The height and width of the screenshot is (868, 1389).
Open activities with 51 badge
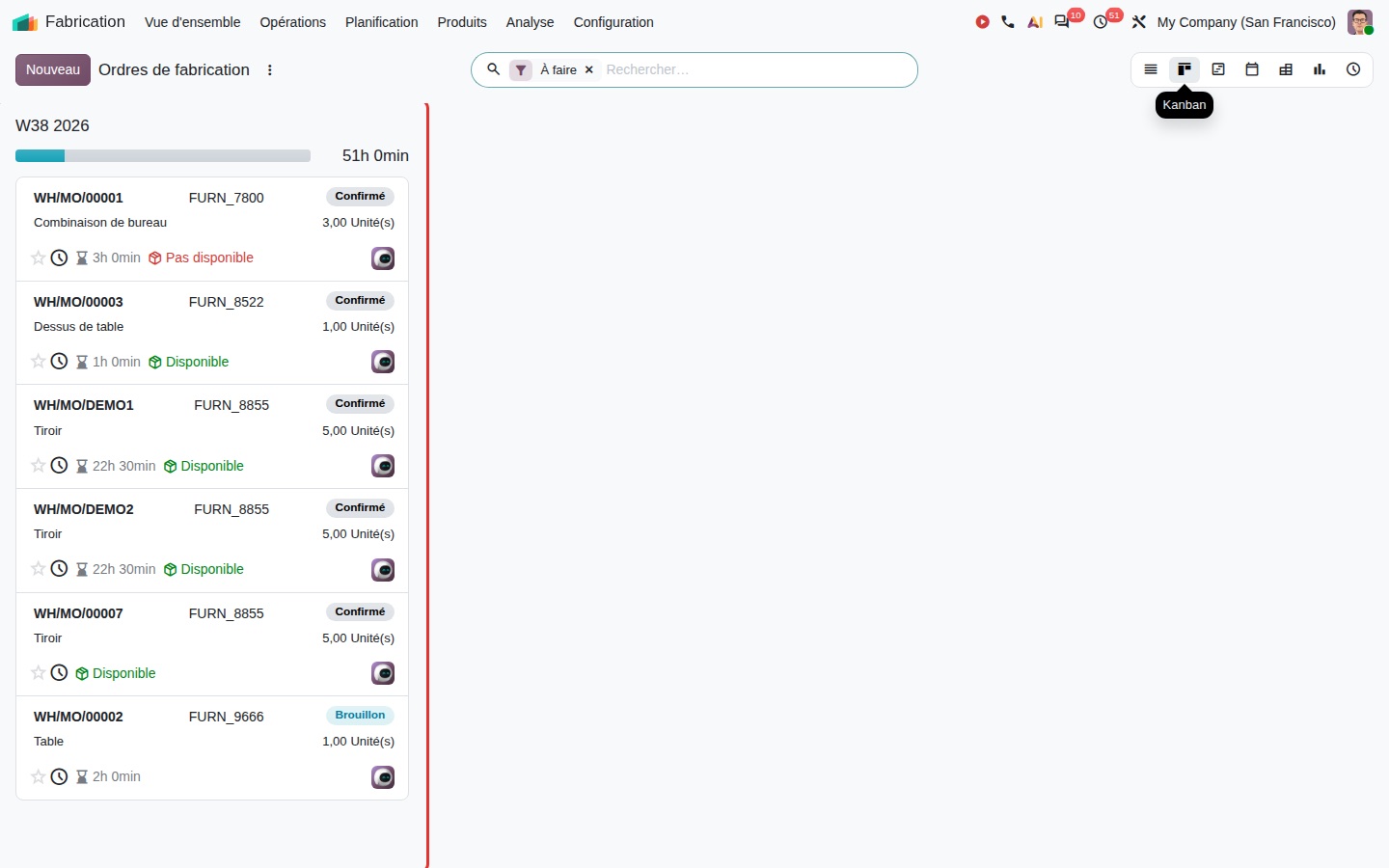[x=1102, y=21]
